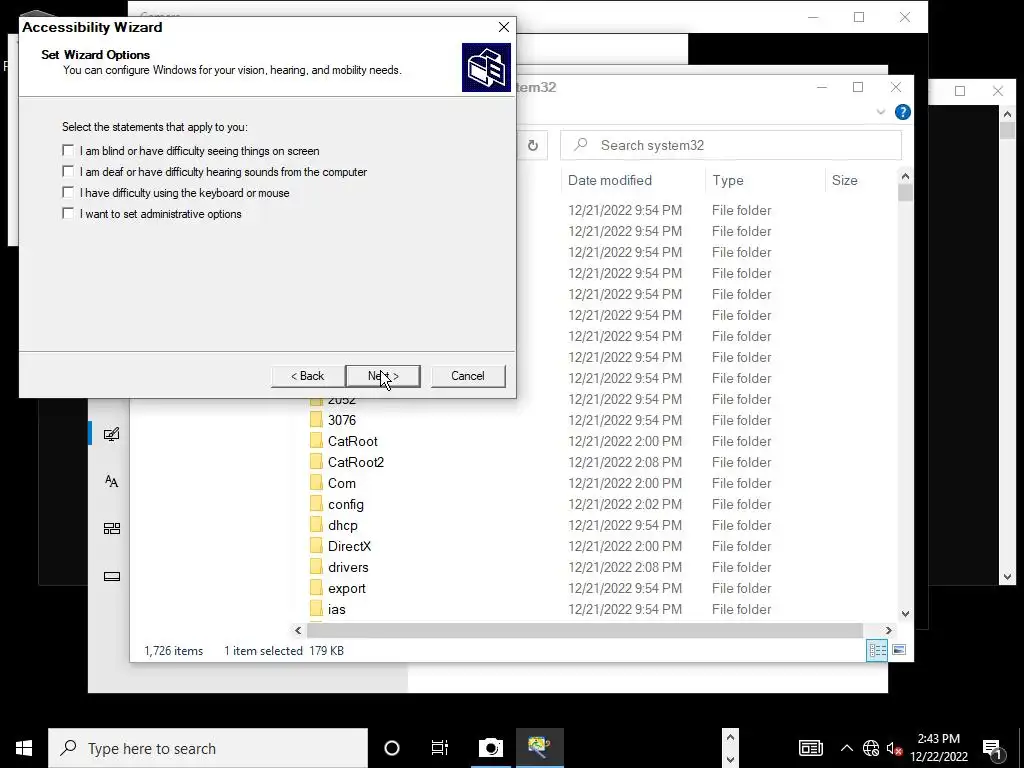Click the muted volume tray icon
1024x768 pixels.
click(x=894, y=748)
